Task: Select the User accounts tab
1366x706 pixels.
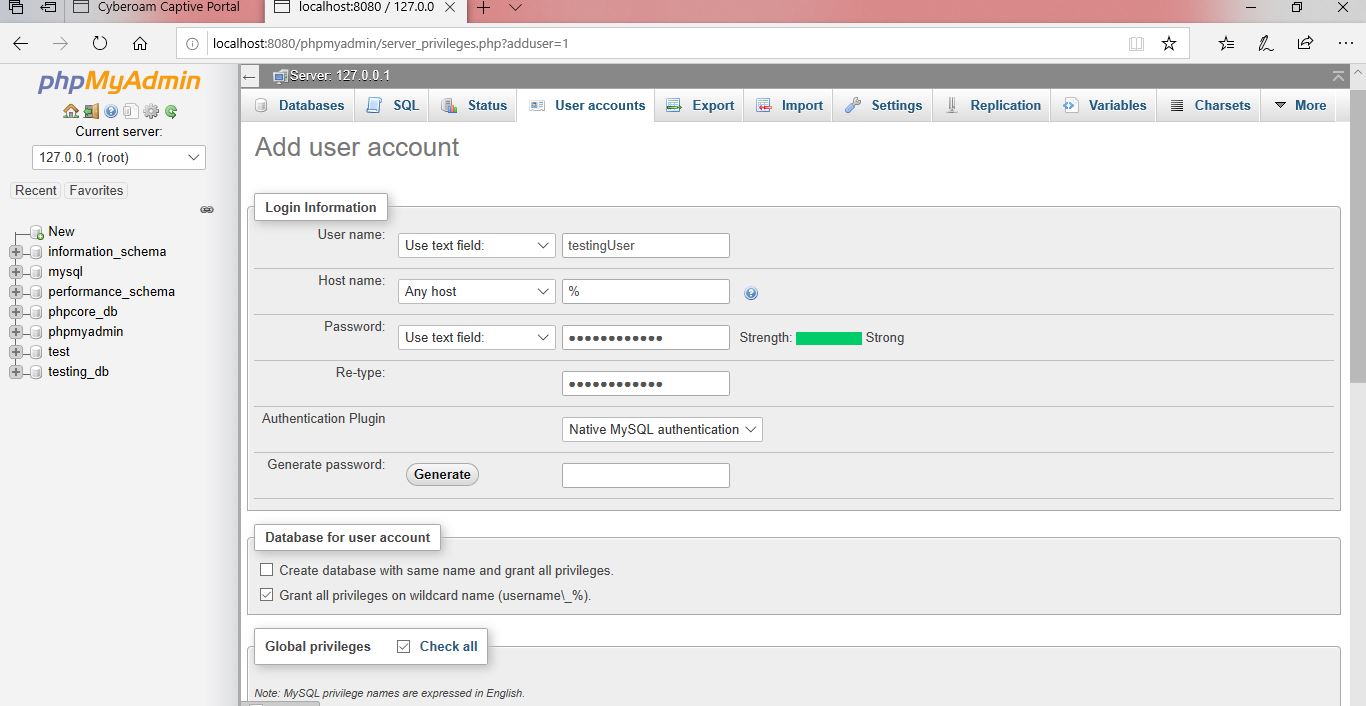Action: coord(586,106)
